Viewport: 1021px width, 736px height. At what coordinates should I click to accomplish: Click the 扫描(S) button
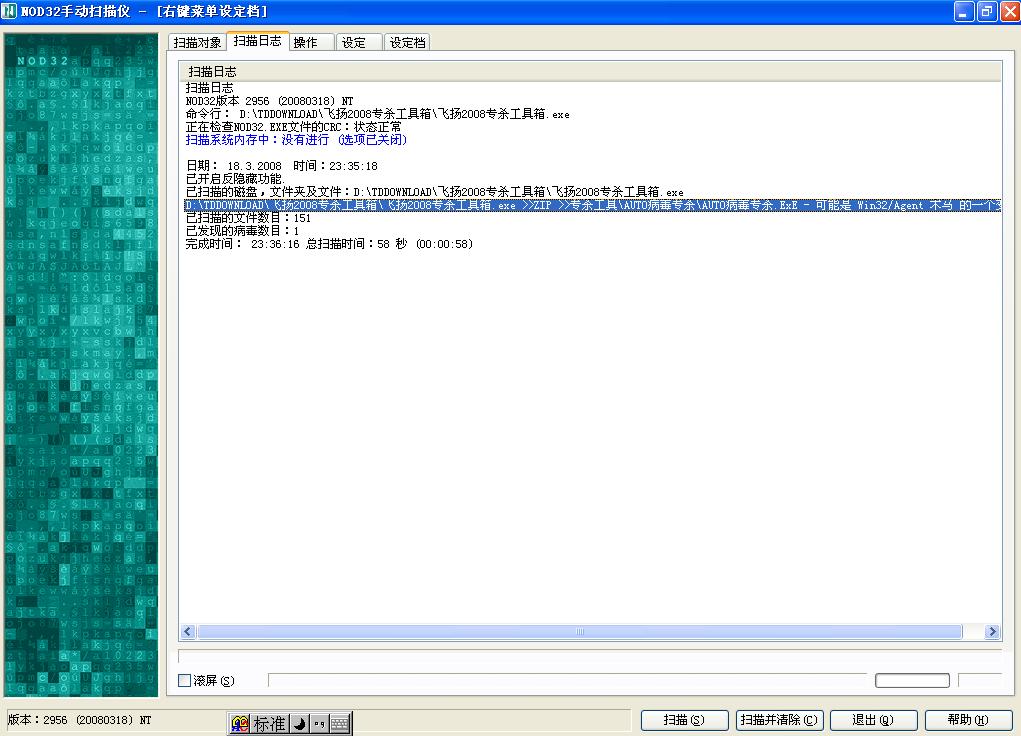click(x=684, y=720)
